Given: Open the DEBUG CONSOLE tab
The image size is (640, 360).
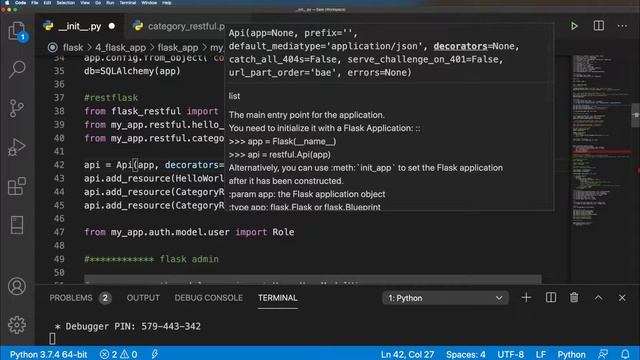Looking at the screenshot, I should (x=209, y=298).
